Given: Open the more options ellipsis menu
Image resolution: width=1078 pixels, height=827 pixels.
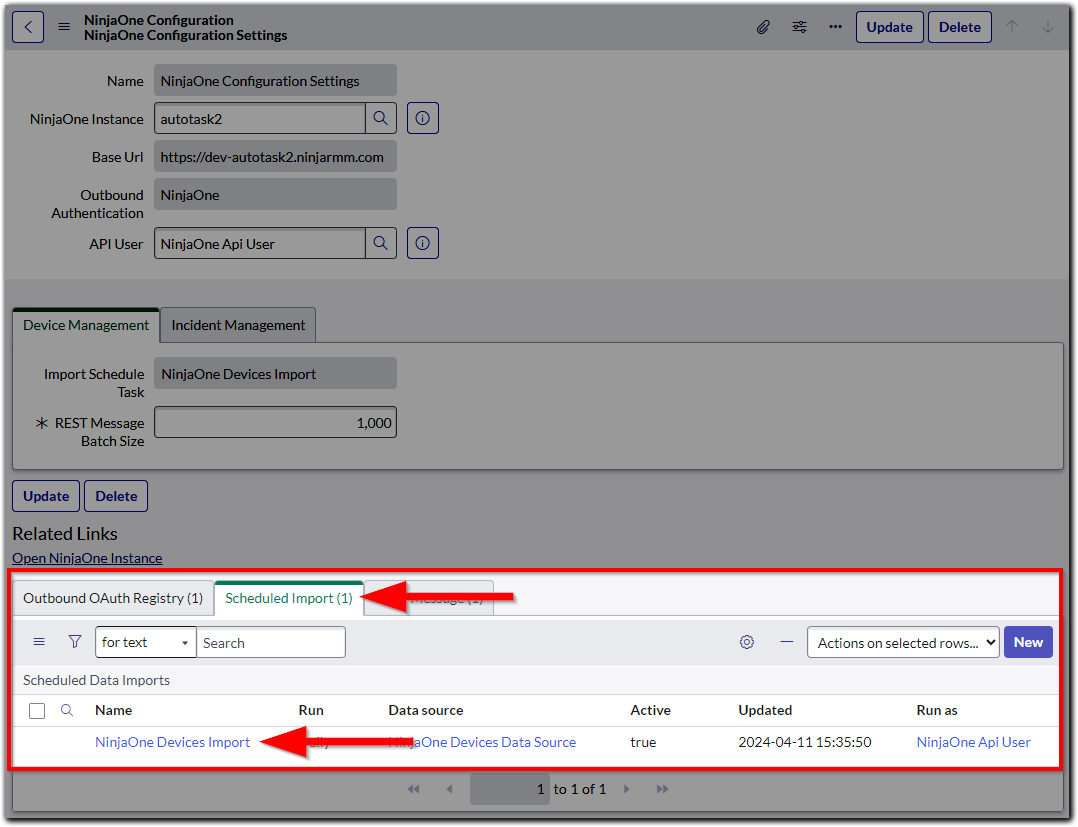Looking at the screenshot, I should click(835, 27).
